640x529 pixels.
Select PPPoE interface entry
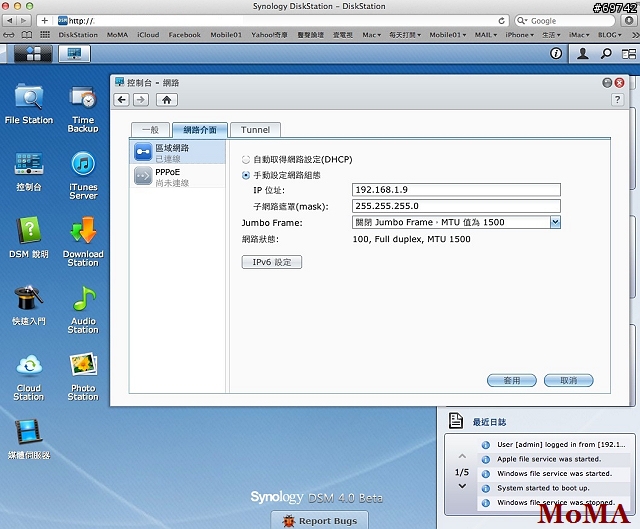click(178, 177)
